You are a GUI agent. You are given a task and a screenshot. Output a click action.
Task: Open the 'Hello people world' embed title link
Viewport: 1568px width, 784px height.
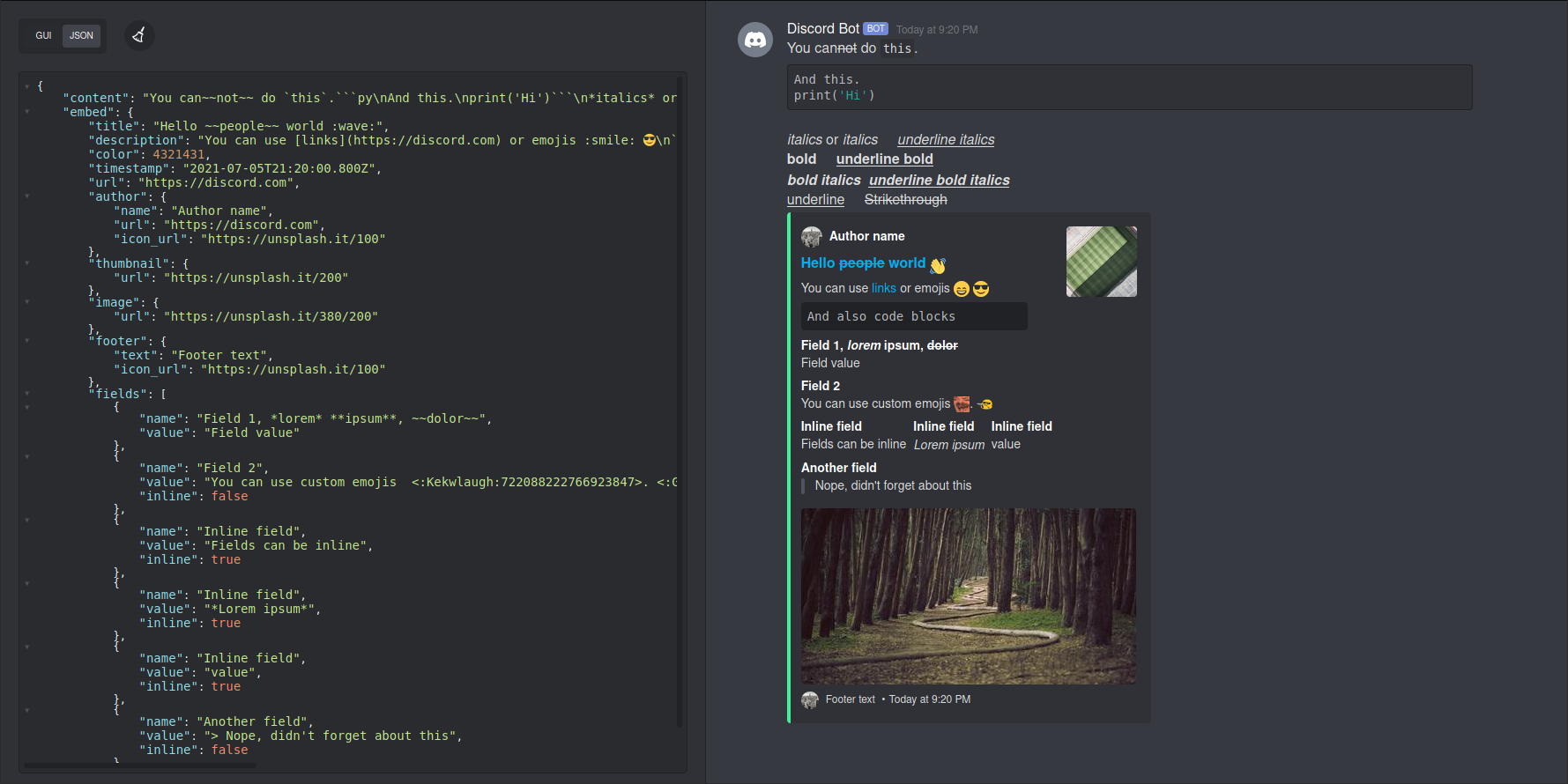point(863,263)
